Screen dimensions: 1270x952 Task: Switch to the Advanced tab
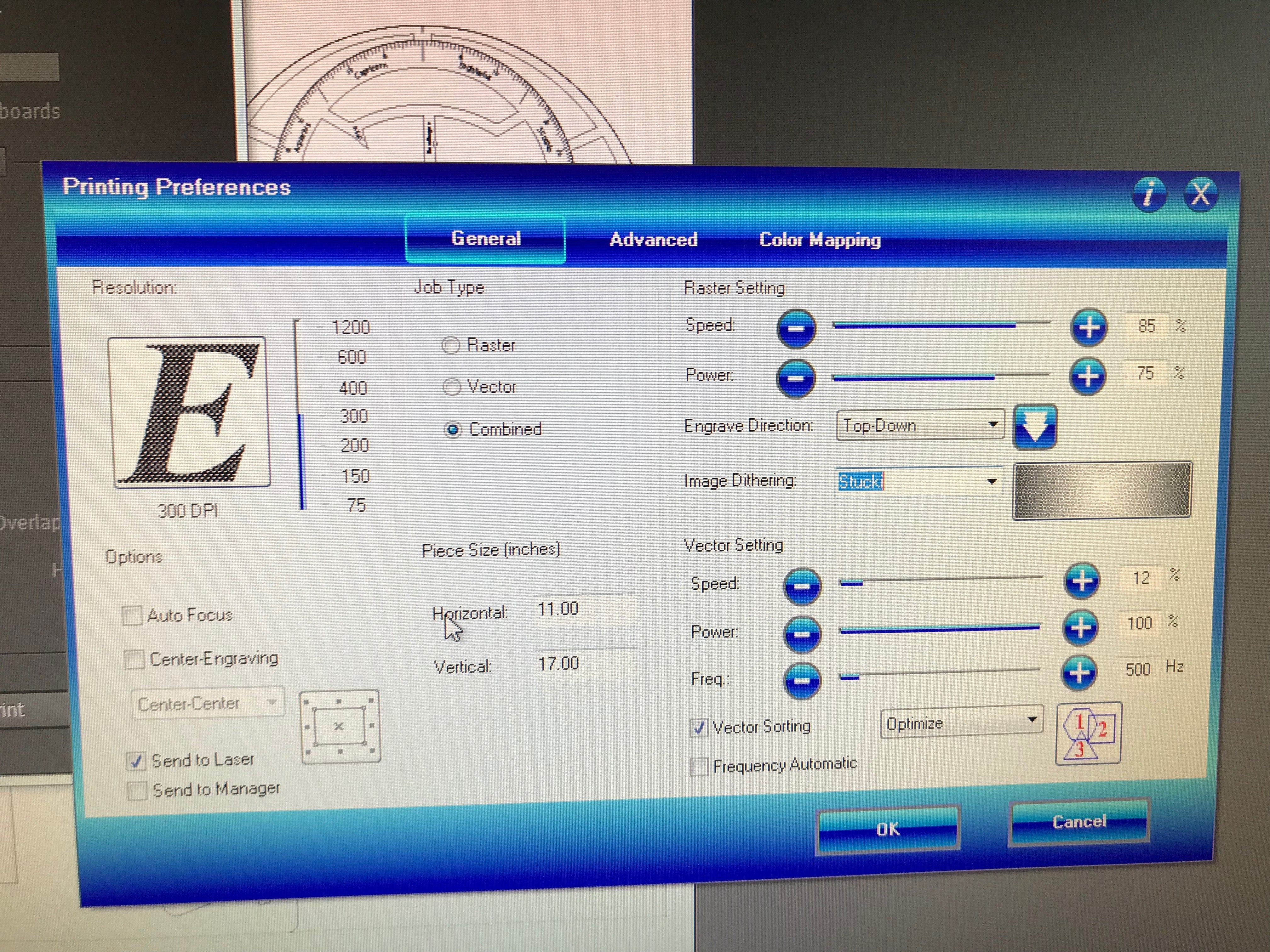653,239
